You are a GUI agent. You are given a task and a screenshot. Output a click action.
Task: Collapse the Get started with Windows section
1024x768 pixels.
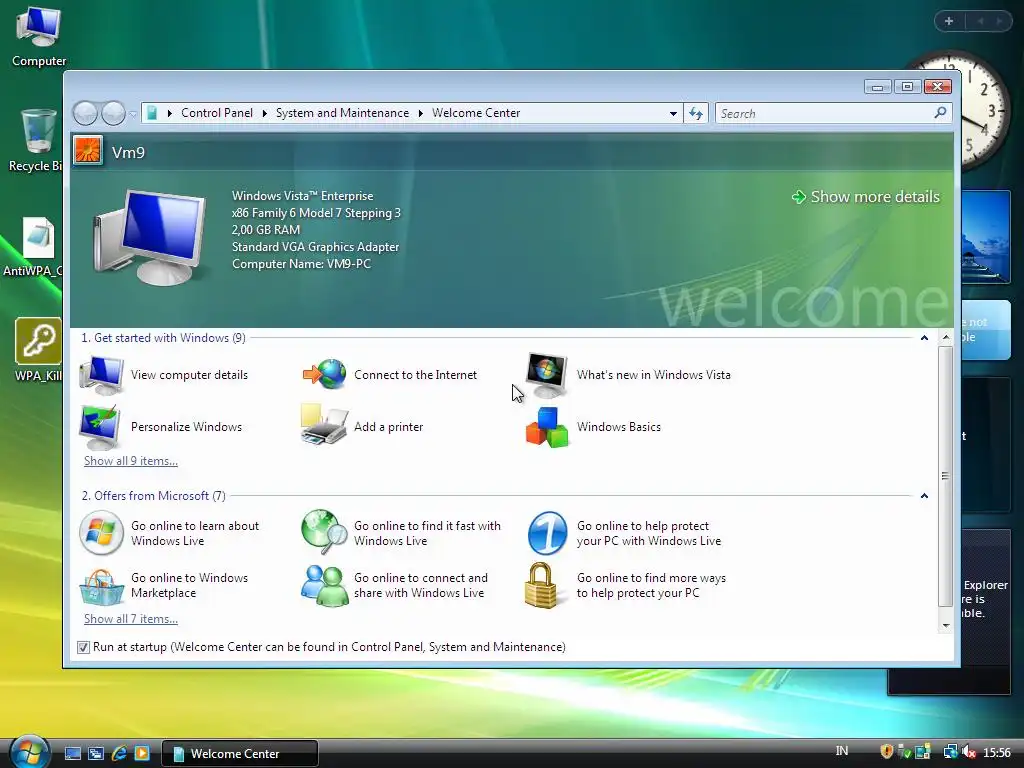924,338
